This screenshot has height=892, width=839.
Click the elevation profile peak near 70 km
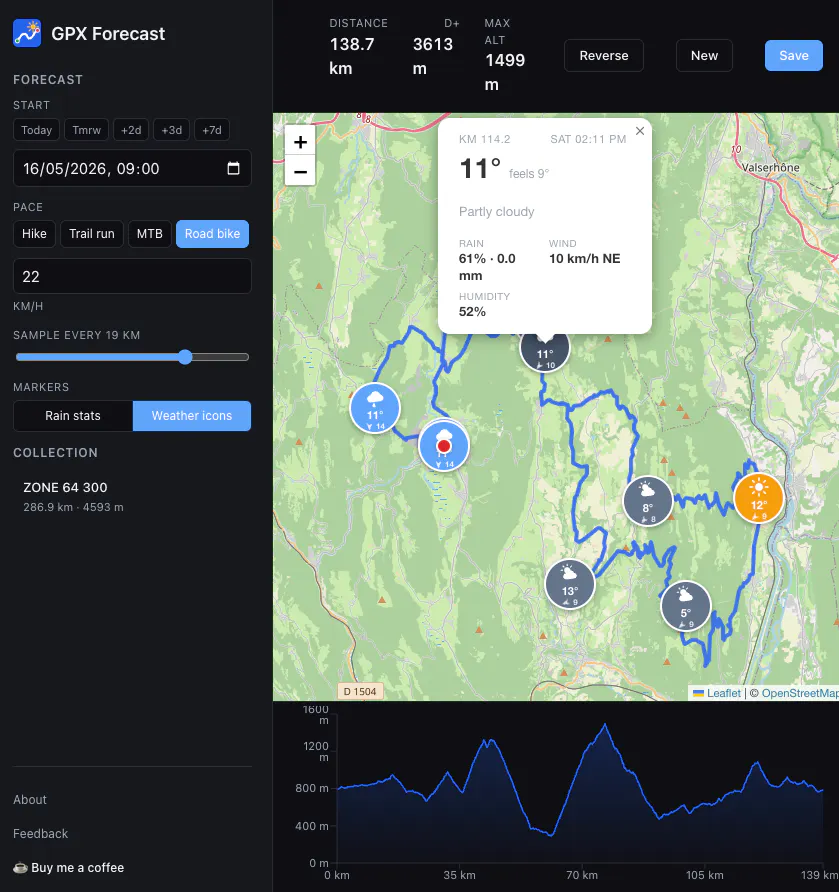(605, 725)
